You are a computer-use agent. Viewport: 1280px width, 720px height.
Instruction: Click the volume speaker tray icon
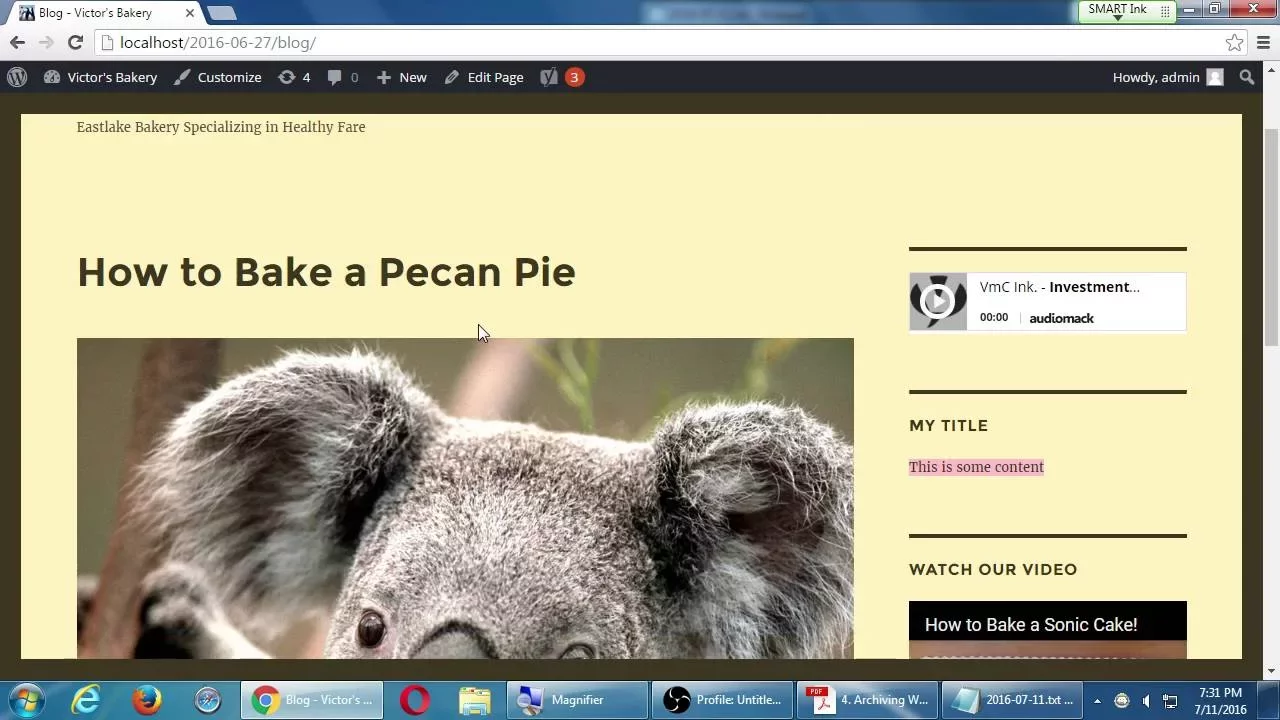1146,701
